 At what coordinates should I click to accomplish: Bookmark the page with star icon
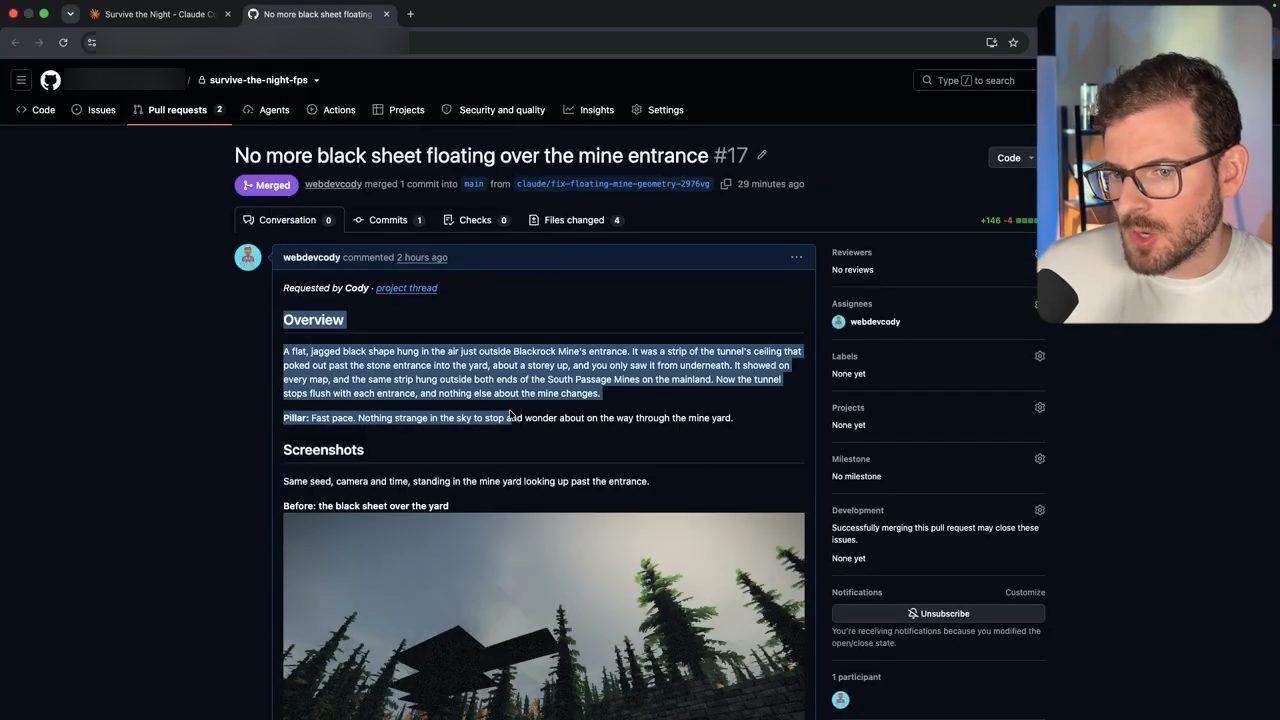click(x=1013, y=42)
